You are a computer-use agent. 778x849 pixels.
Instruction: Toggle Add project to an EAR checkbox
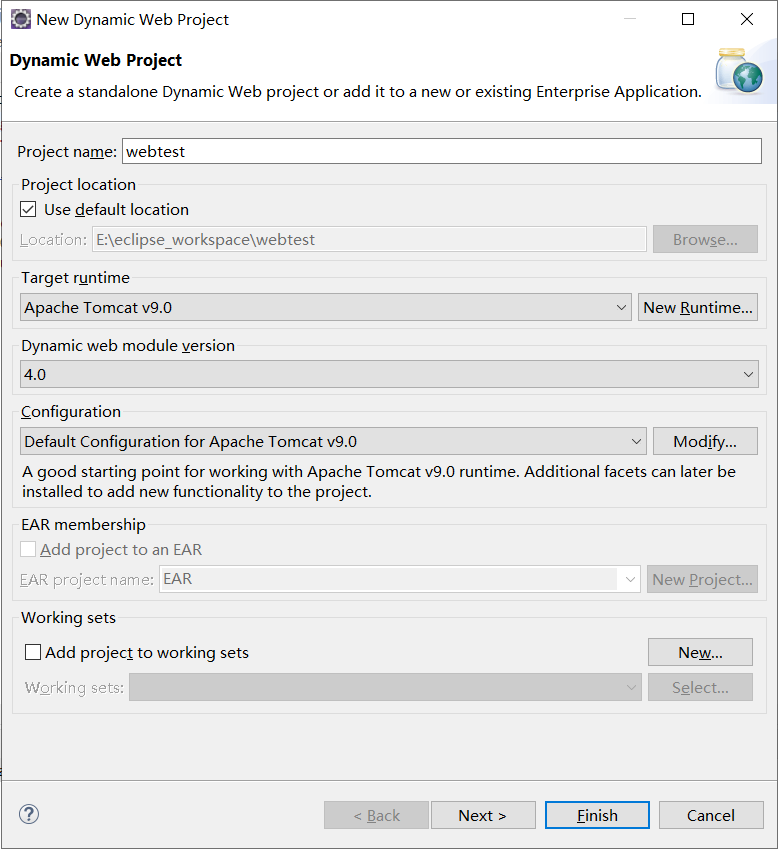(x=28, y=549)
